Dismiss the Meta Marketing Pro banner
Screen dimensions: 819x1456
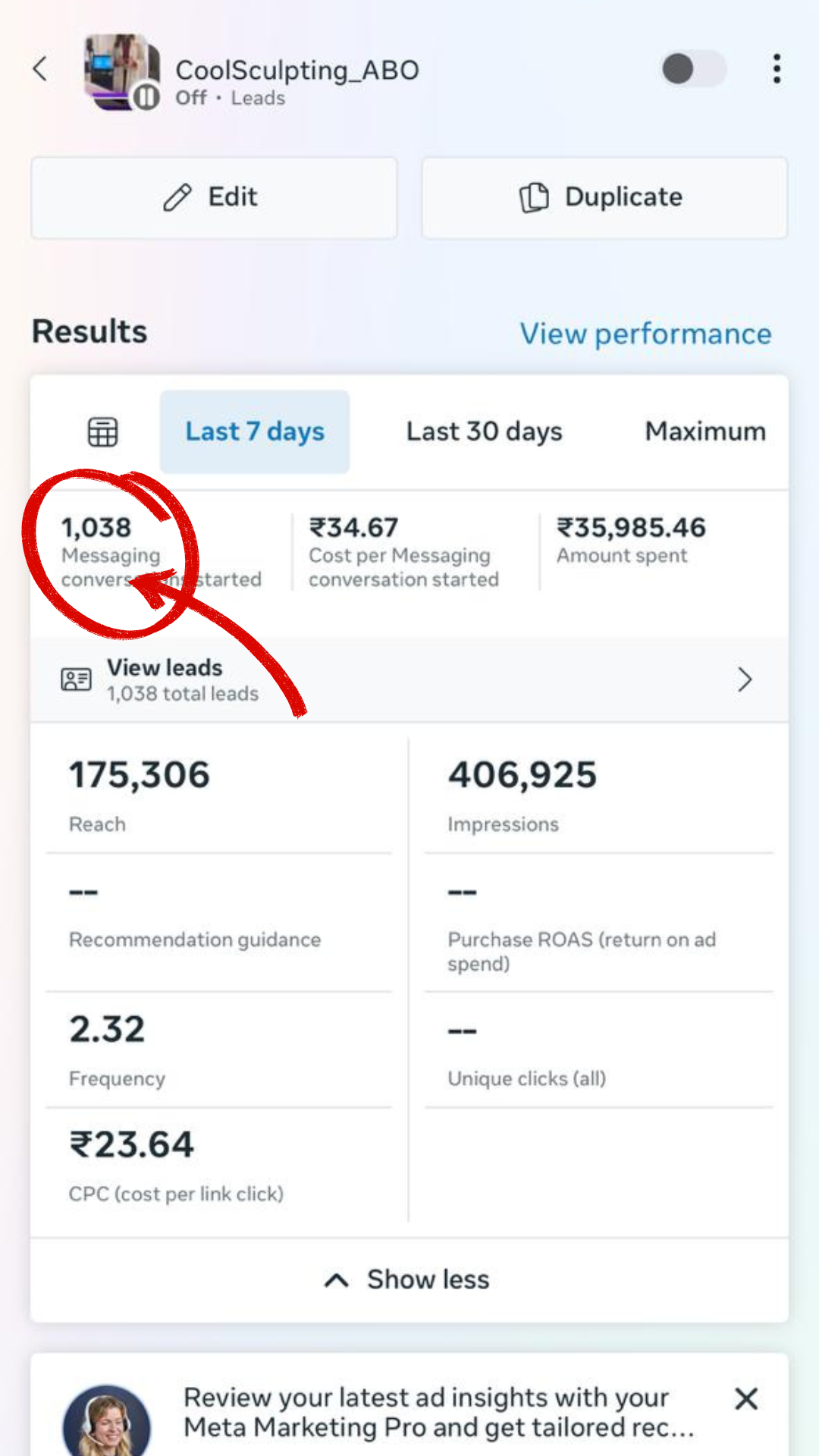click(746, 1398)
